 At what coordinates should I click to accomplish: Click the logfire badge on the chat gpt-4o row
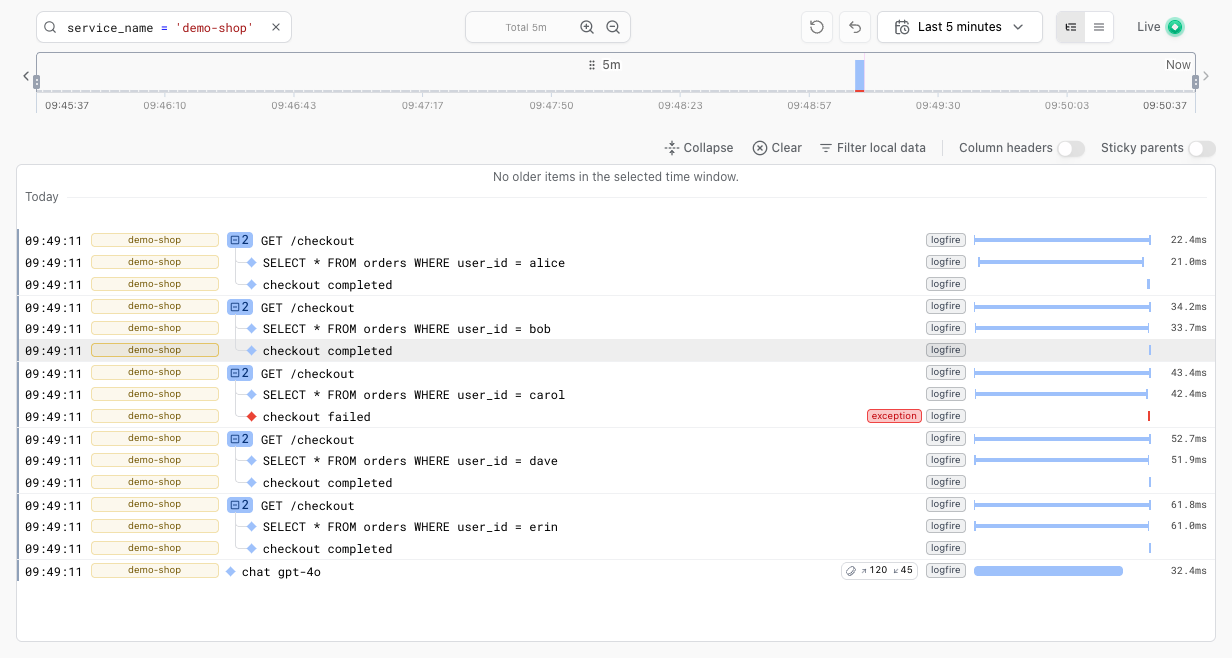tap(946, 570)
